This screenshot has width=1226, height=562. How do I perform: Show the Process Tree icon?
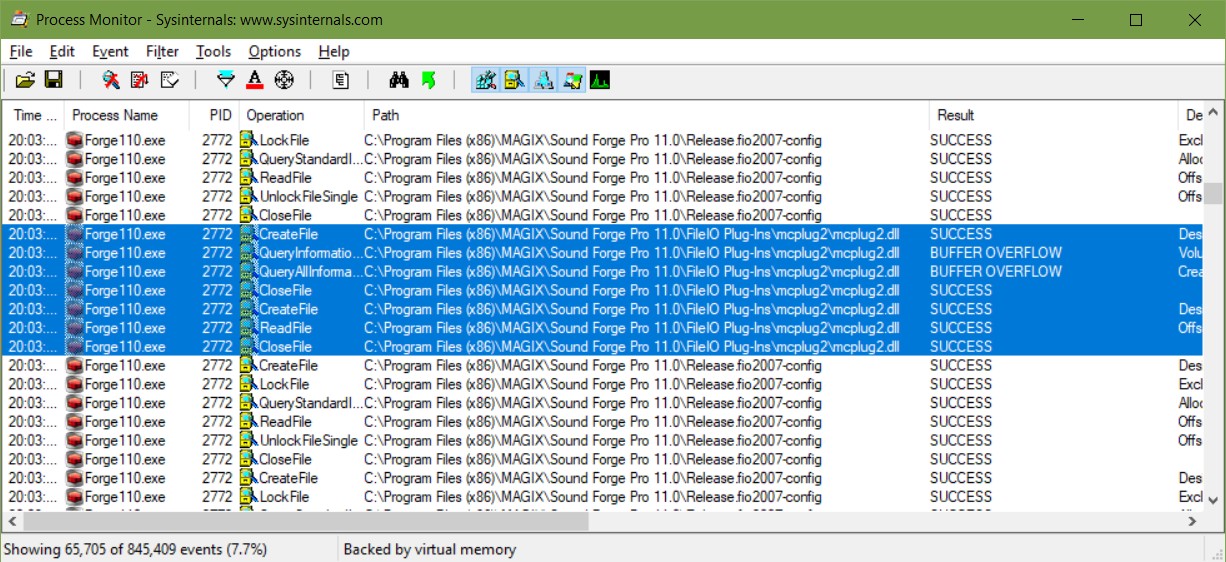pos(341,80)
